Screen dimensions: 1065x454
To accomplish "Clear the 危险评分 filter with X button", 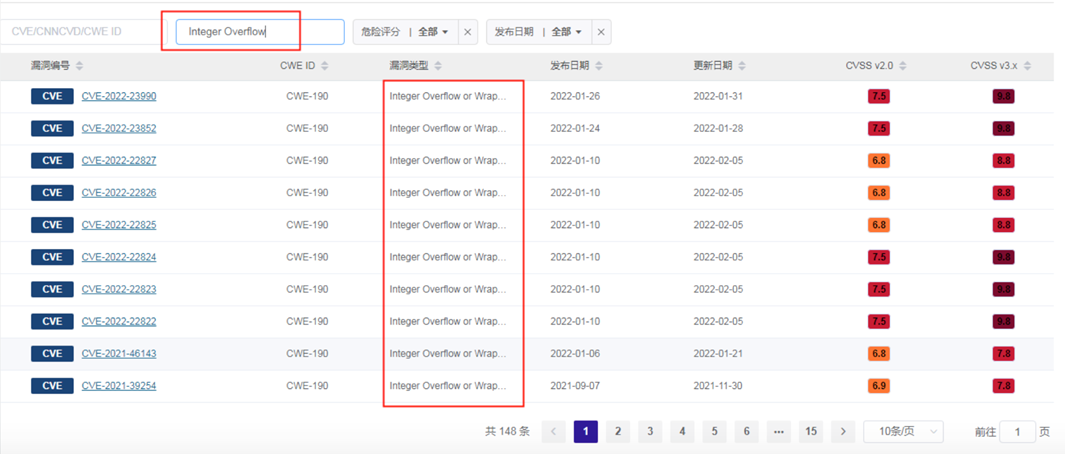I will pyautogui.click(x=467, y=32).
